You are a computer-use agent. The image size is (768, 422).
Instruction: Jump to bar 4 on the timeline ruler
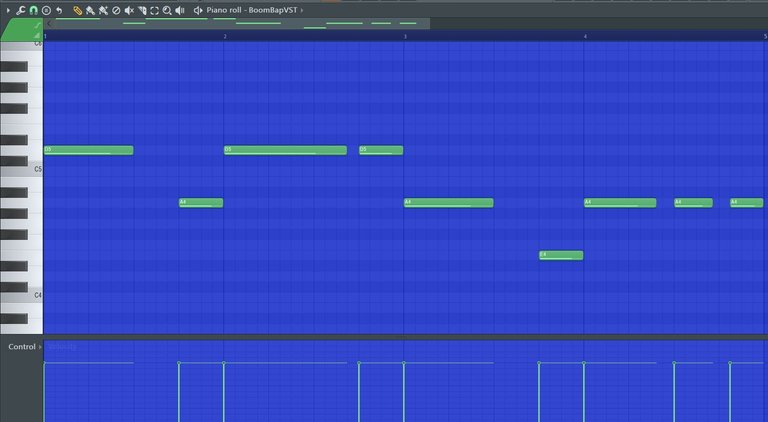pyautogui.click(x=585, y=36)
